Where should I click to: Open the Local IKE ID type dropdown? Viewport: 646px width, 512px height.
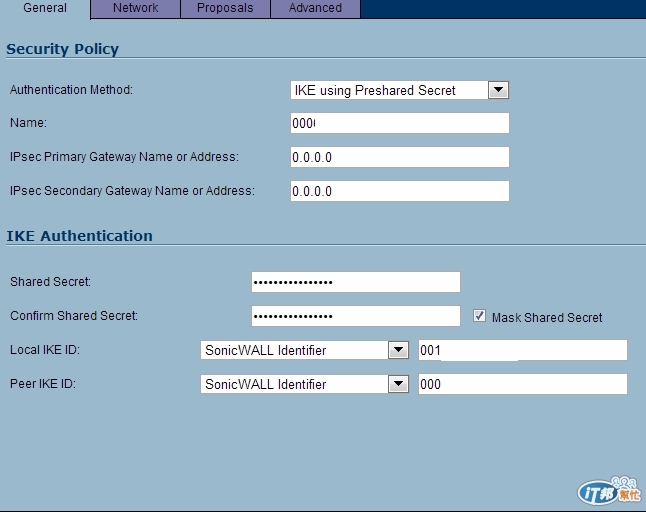tap(304, 350)
